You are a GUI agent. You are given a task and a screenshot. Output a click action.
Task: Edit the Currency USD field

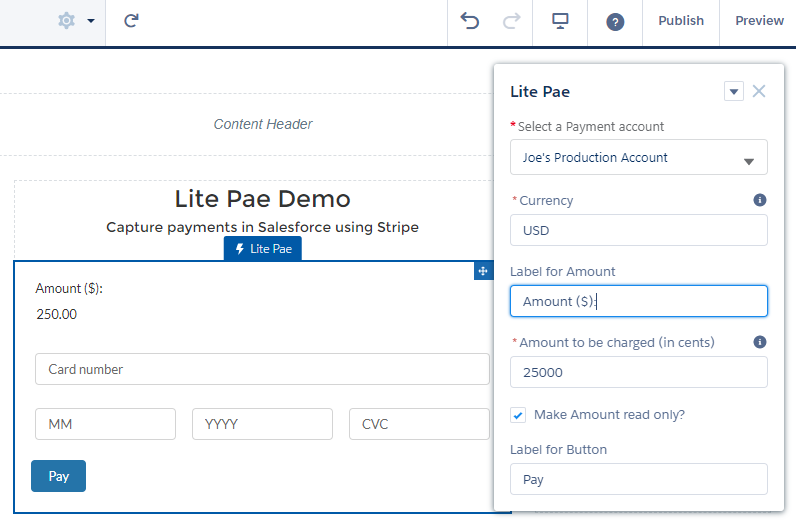[x=639, y=231]
